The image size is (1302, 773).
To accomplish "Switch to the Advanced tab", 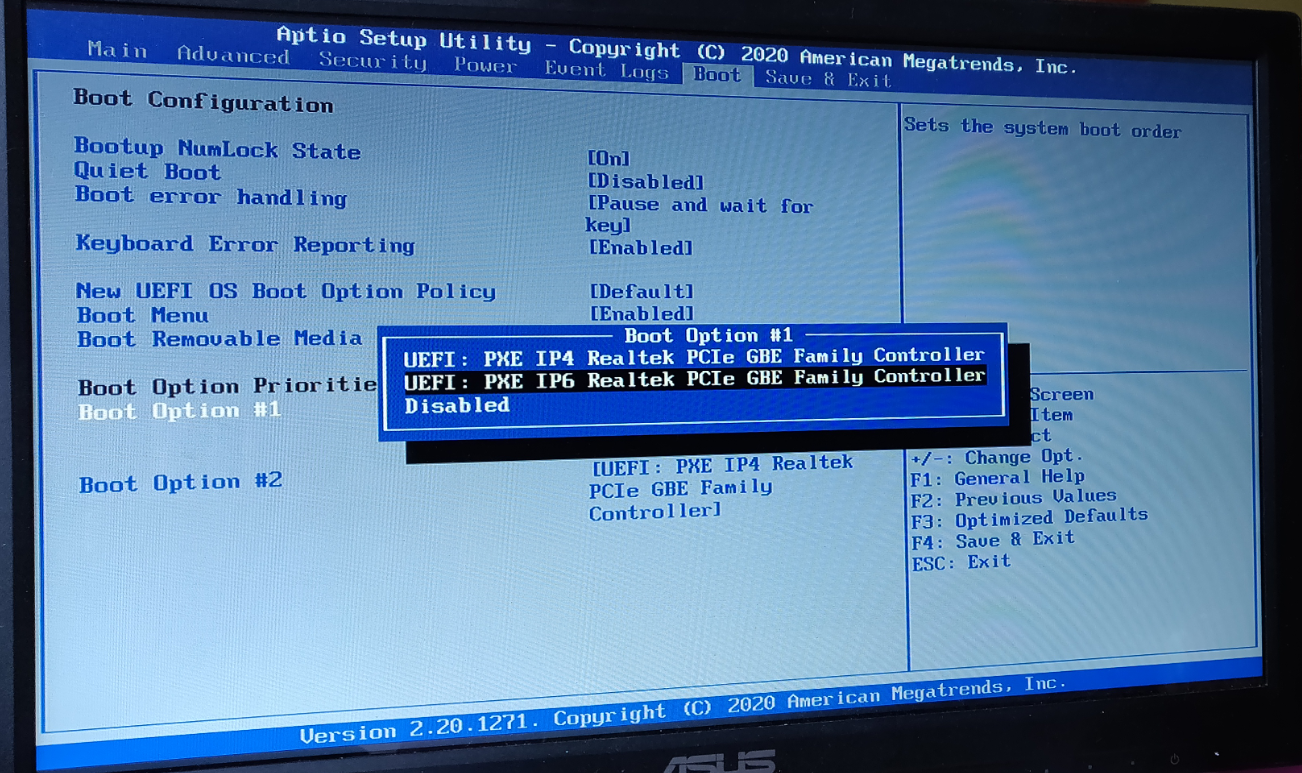I will pyautogui.click(x=233, y=55).
